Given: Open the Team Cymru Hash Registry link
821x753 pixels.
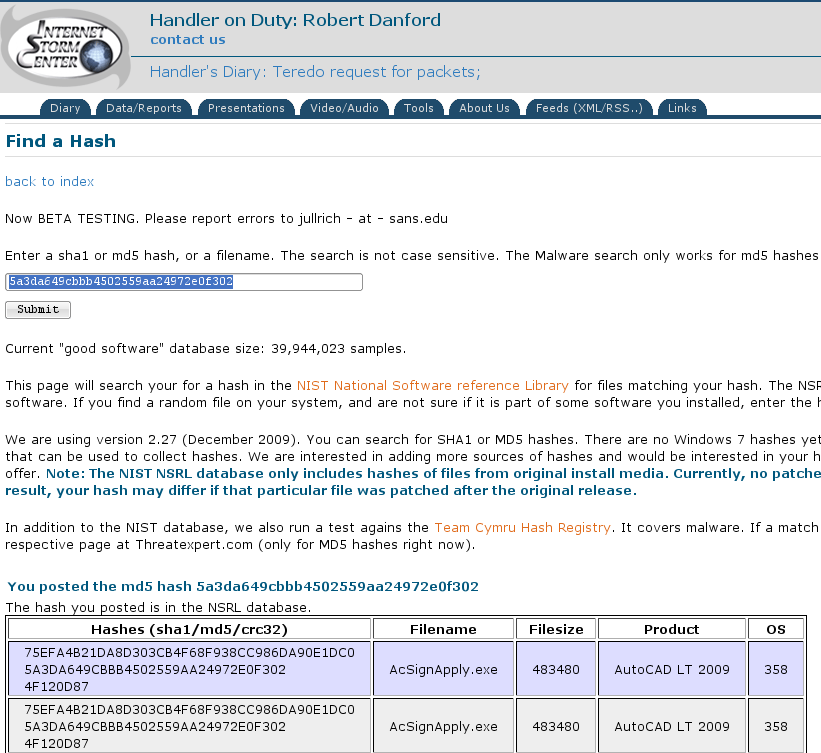Looking at the screenshot, I should [x=523, y=527].
